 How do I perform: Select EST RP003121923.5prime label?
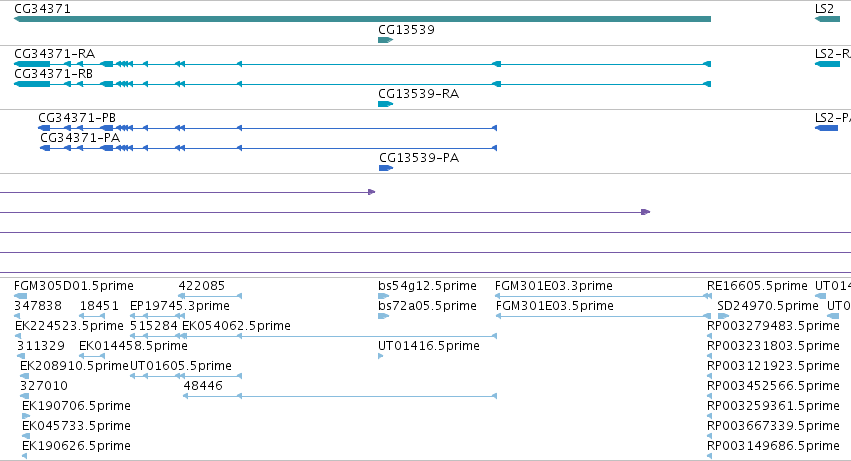[773, 367]
